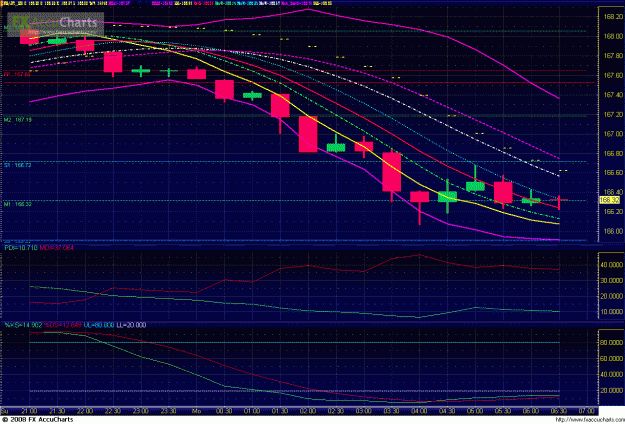The width and height of the screenshot is (625, 424).
Task: Click the Su day marker on time axis
Action: [5, 411]
